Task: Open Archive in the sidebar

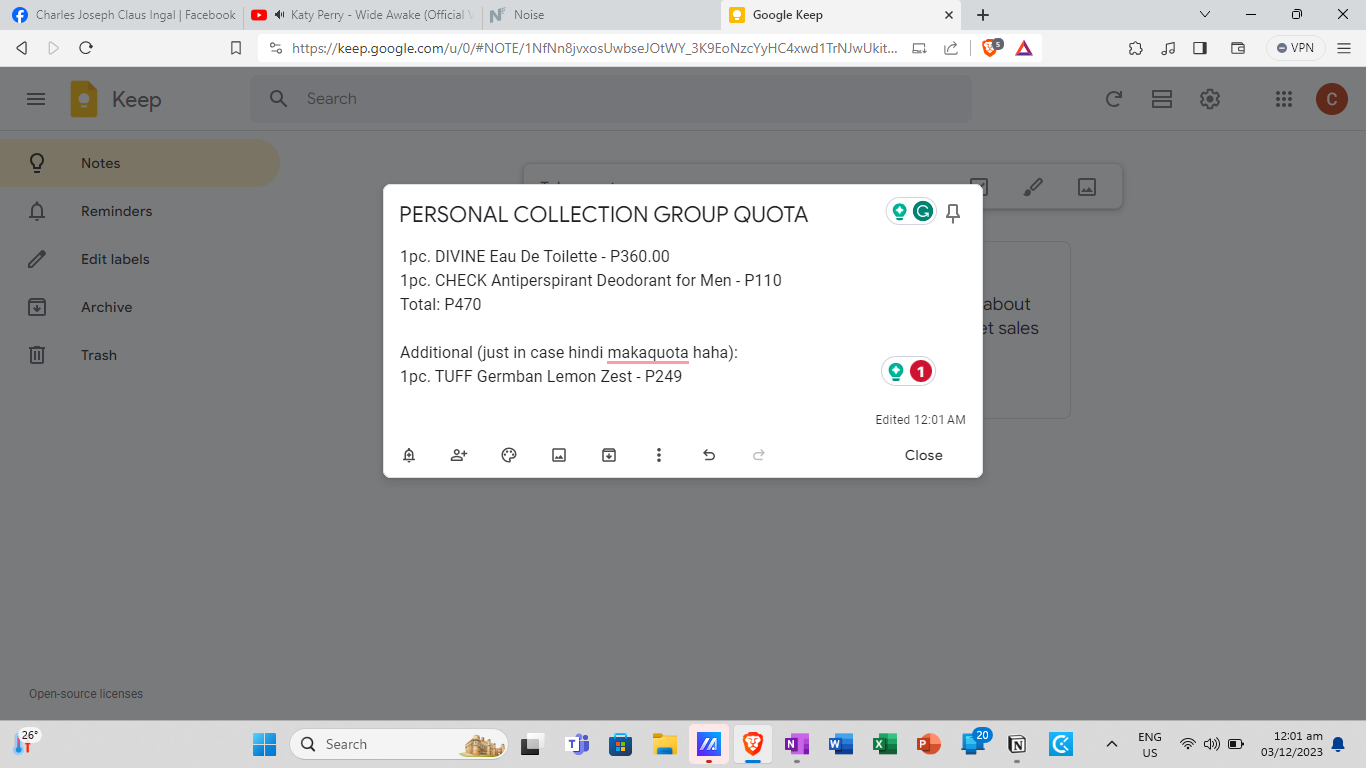Action: (139, 307)
